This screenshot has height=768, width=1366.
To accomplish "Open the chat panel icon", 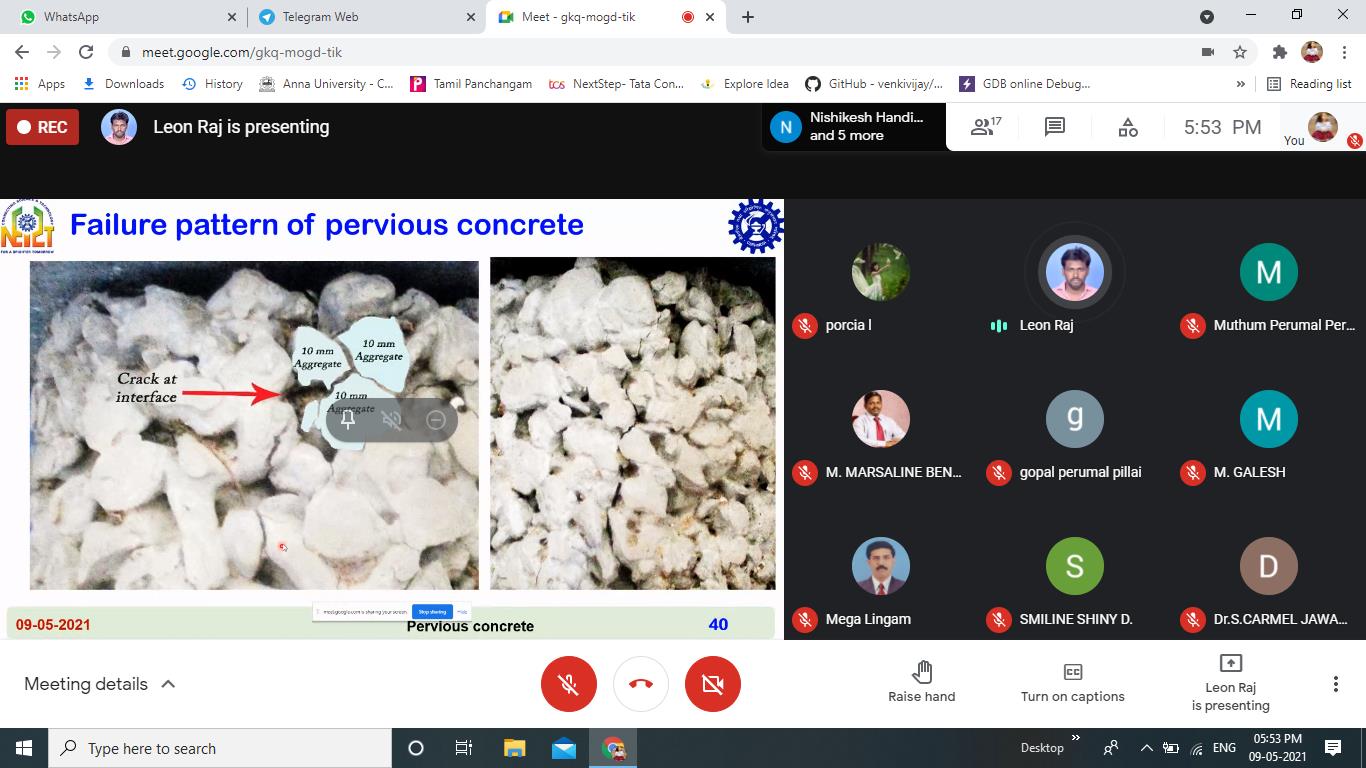I will pyautogui.click(x=1054, y=127).
